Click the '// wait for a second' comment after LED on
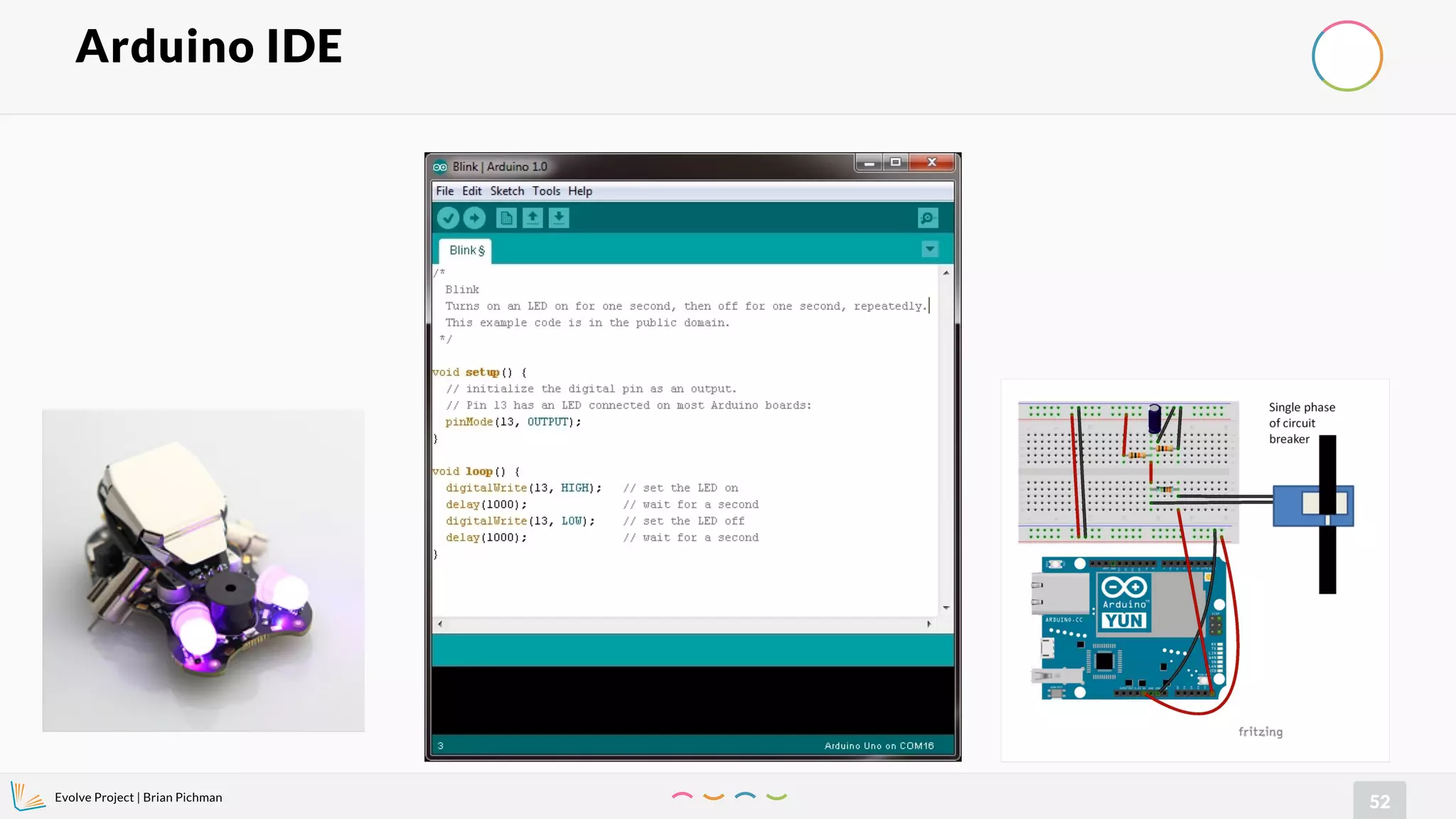Screen dimensions: 1456x819 691,505
